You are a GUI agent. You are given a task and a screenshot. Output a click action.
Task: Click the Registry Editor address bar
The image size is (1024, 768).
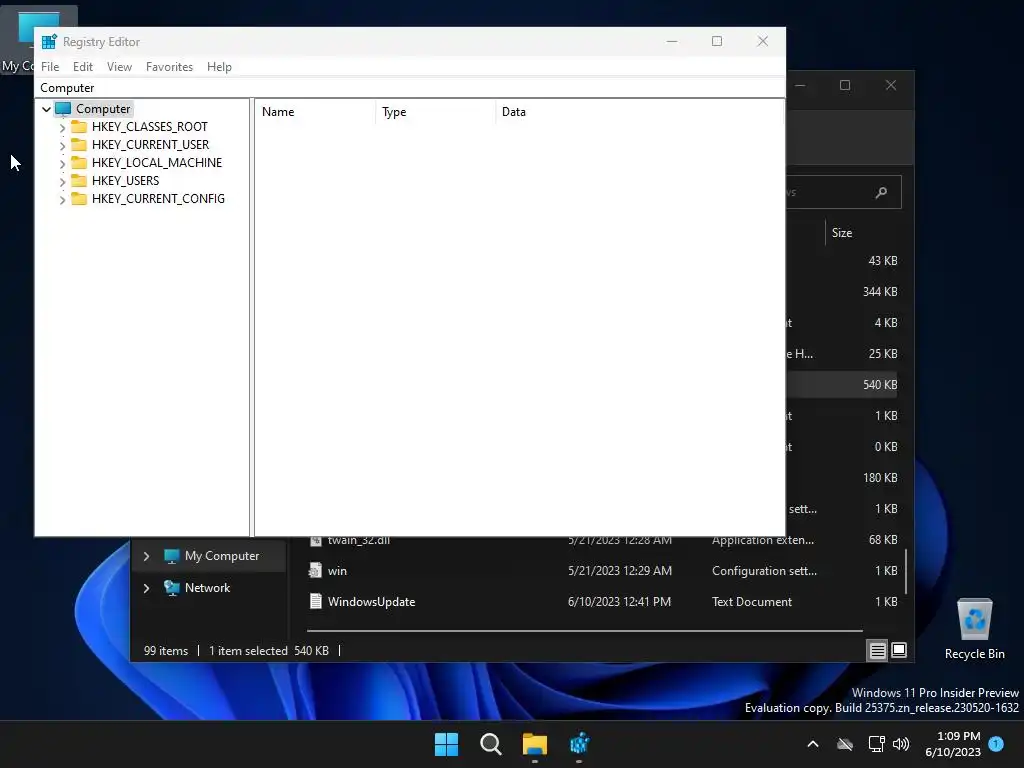pos(409,88)
